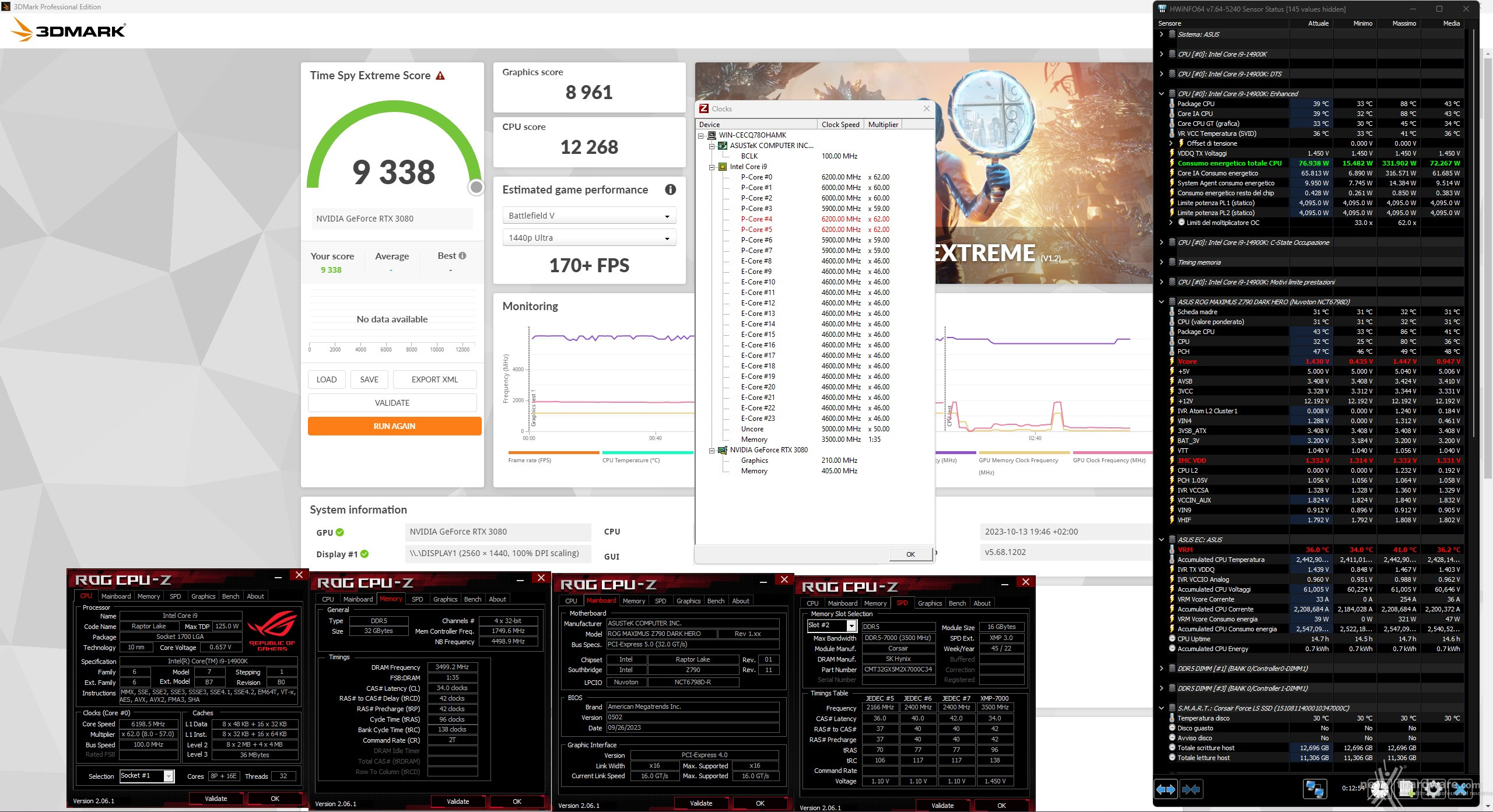Open Bench tab in the CPU-Z window showing Mainboard tab
1493x812 pixels.
(716, 601)
